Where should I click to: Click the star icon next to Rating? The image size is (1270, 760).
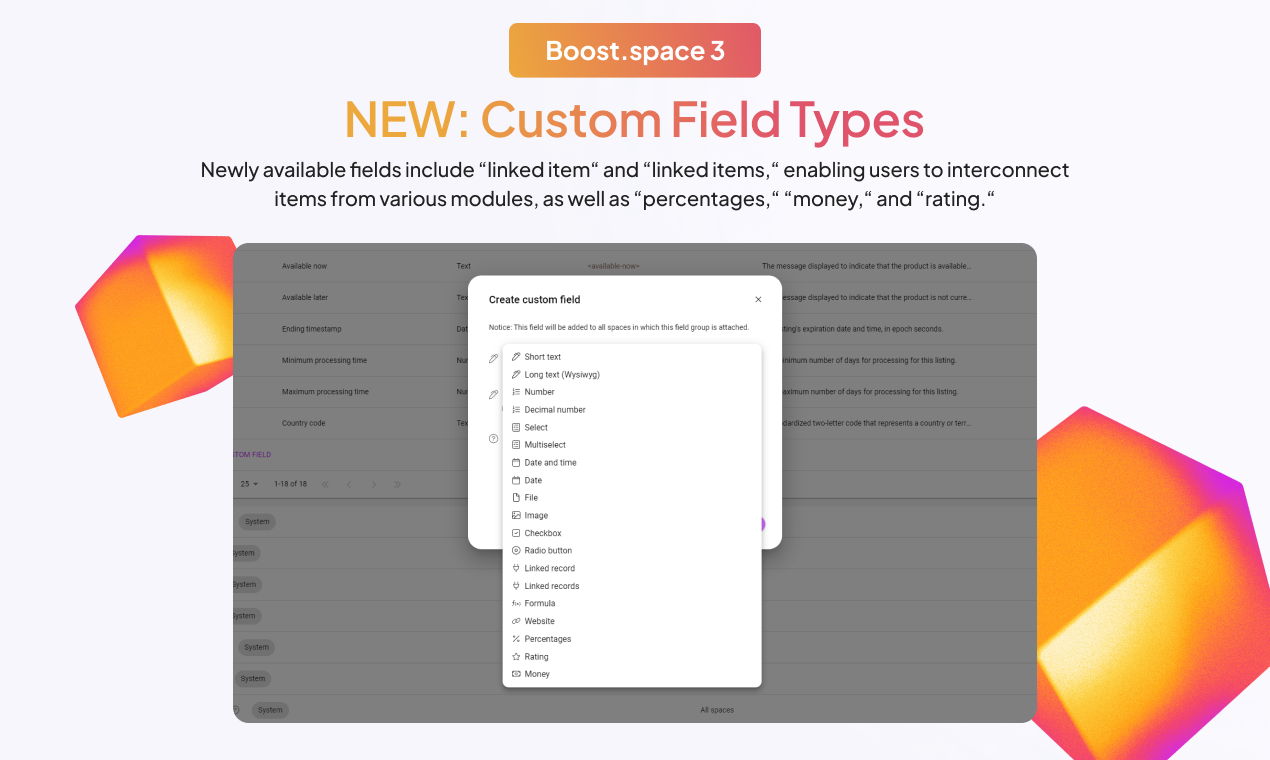[516, 657]
